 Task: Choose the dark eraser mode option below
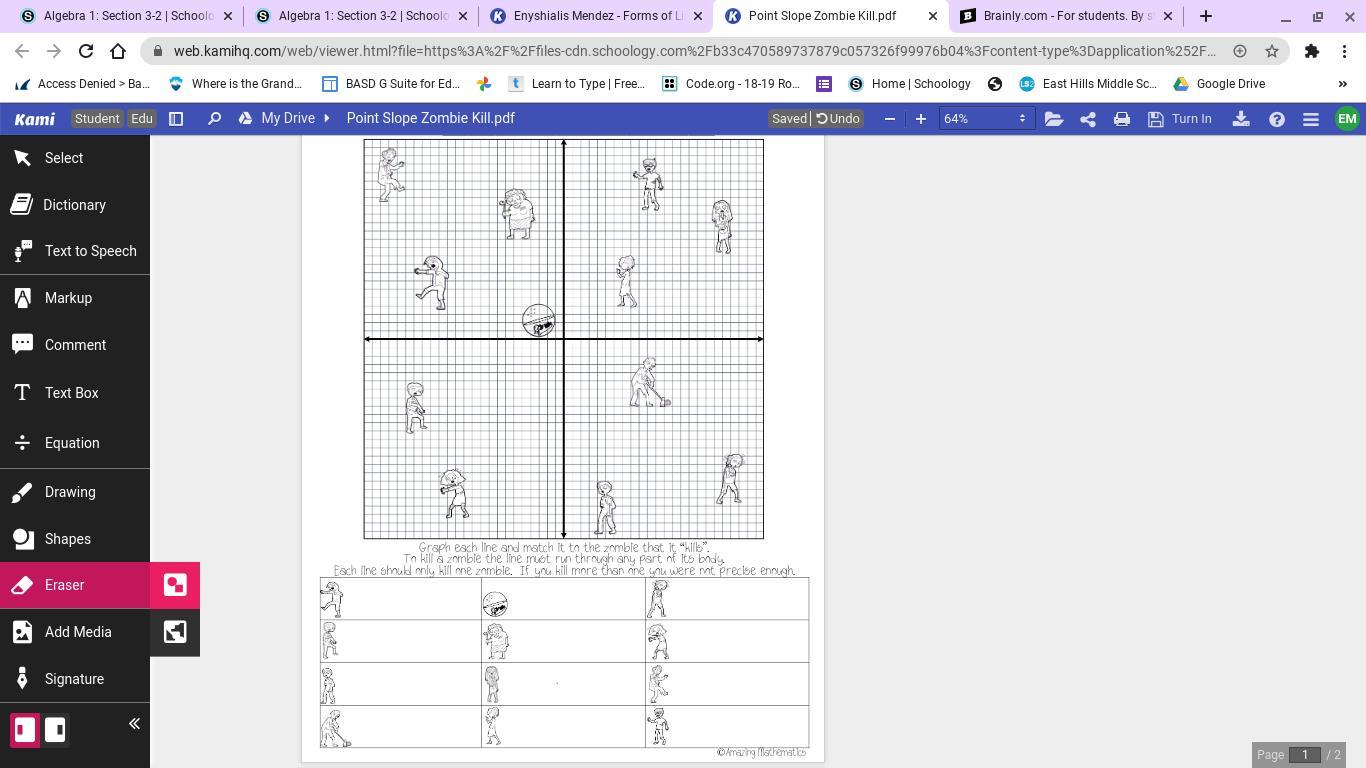[175, 632]
